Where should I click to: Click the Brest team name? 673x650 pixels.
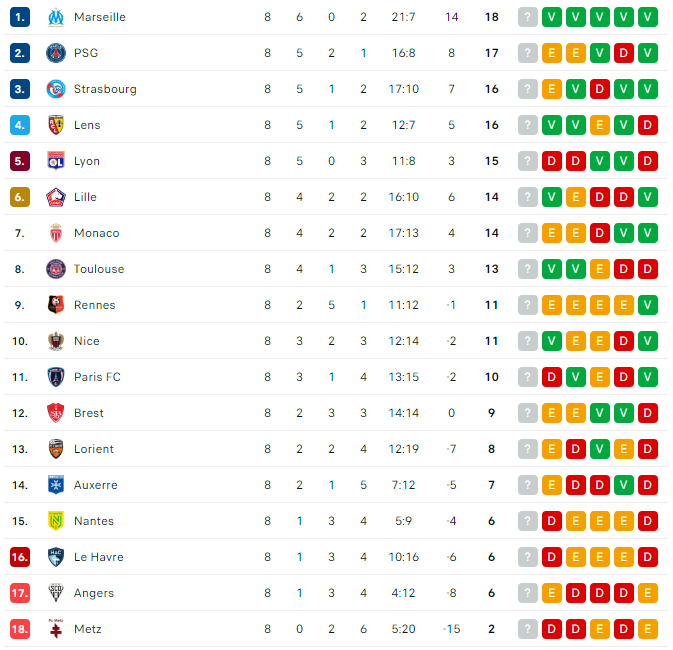[89, 413]
